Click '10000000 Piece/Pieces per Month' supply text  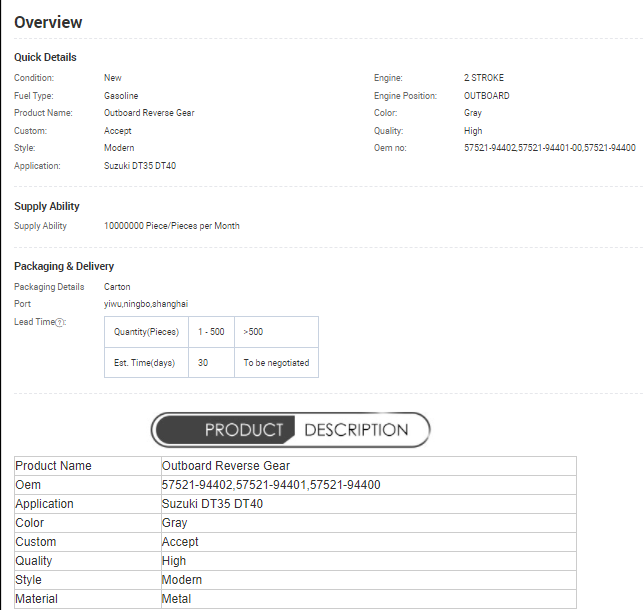click(x=172, y=226)
